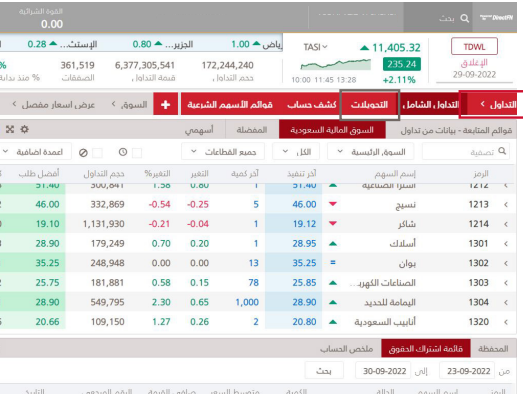The width and height of the screenshot is (523, 394).
Task: Click volume 549,795 for اليمامة للحديد
Action: coord(107,302)
